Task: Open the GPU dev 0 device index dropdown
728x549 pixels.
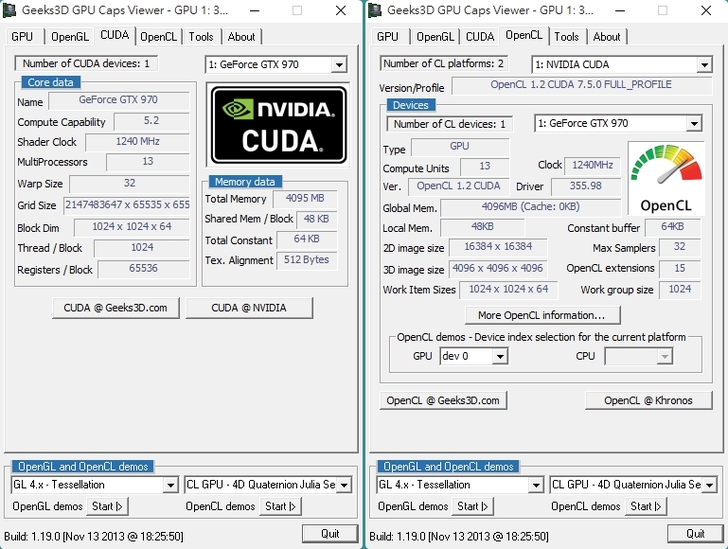Action: tap(500, 357)
